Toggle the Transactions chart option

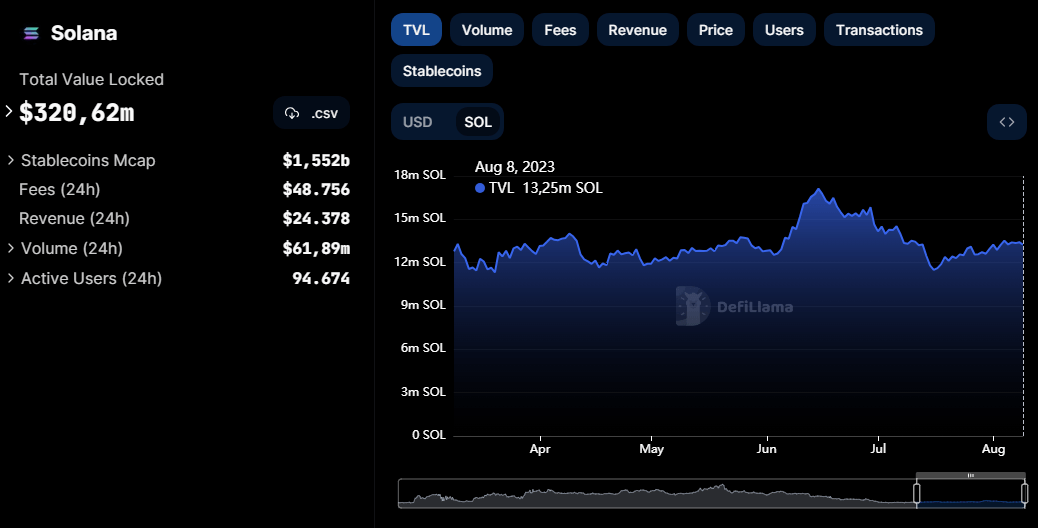point(879,30)
